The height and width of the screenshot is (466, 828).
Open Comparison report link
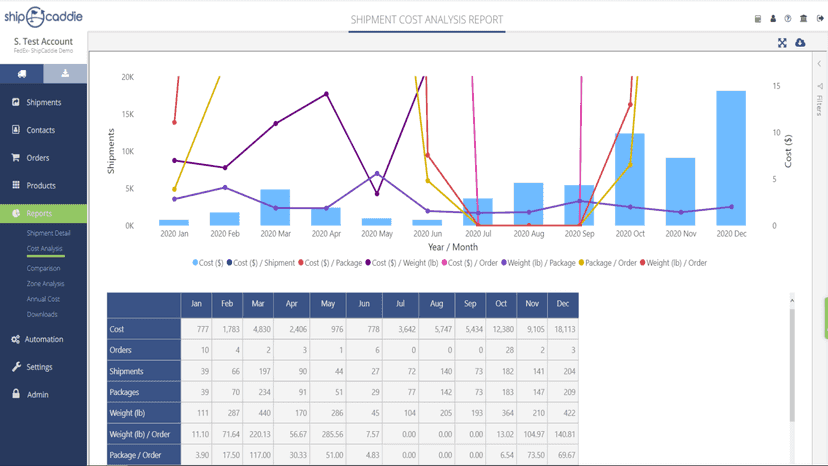43,268
